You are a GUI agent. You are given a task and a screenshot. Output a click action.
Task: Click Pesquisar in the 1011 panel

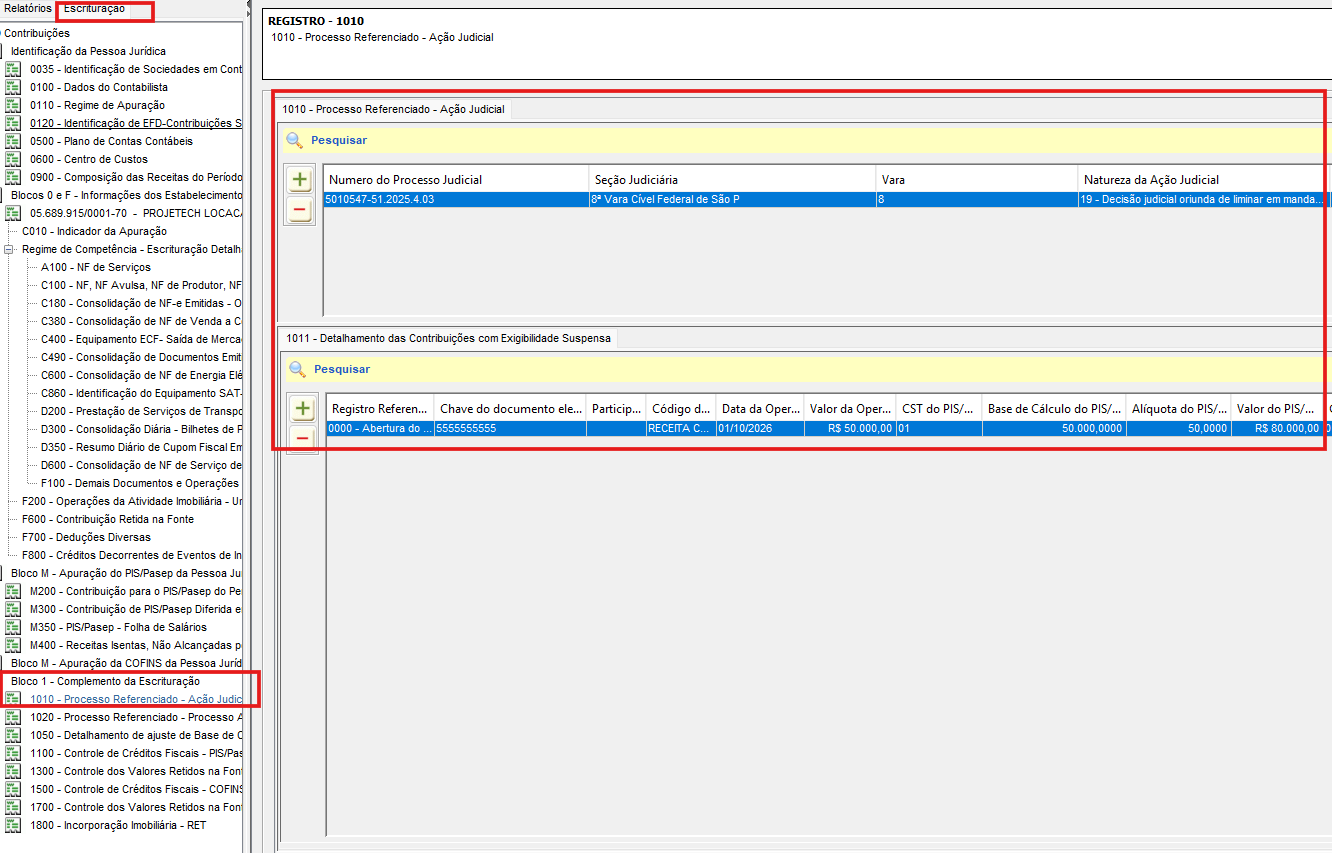pyautogui.click(x=342, y=369)
